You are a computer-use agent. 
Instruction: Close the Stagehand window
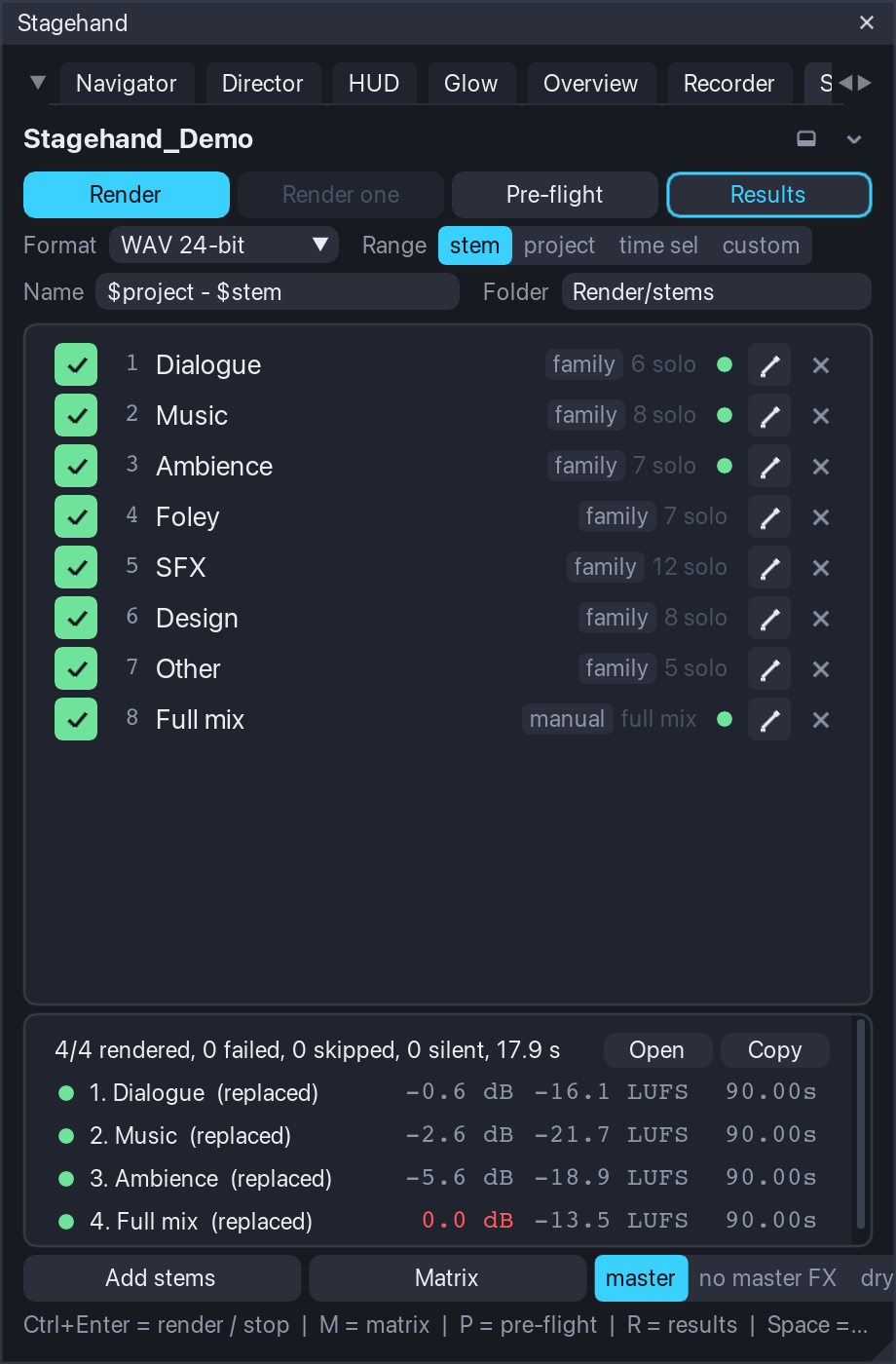[867, 22]
